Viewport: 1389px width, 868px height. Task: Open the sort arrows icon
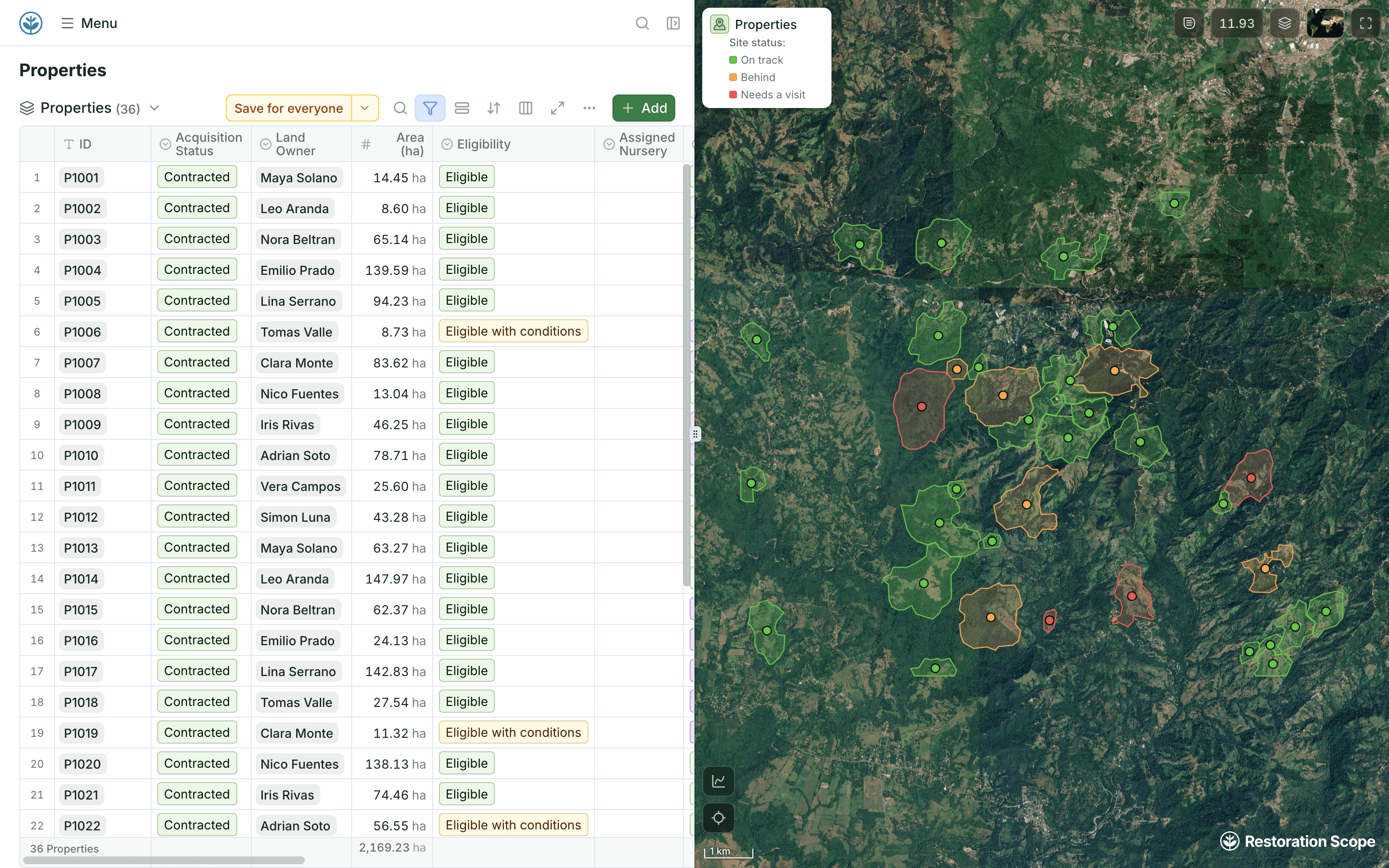493,108
